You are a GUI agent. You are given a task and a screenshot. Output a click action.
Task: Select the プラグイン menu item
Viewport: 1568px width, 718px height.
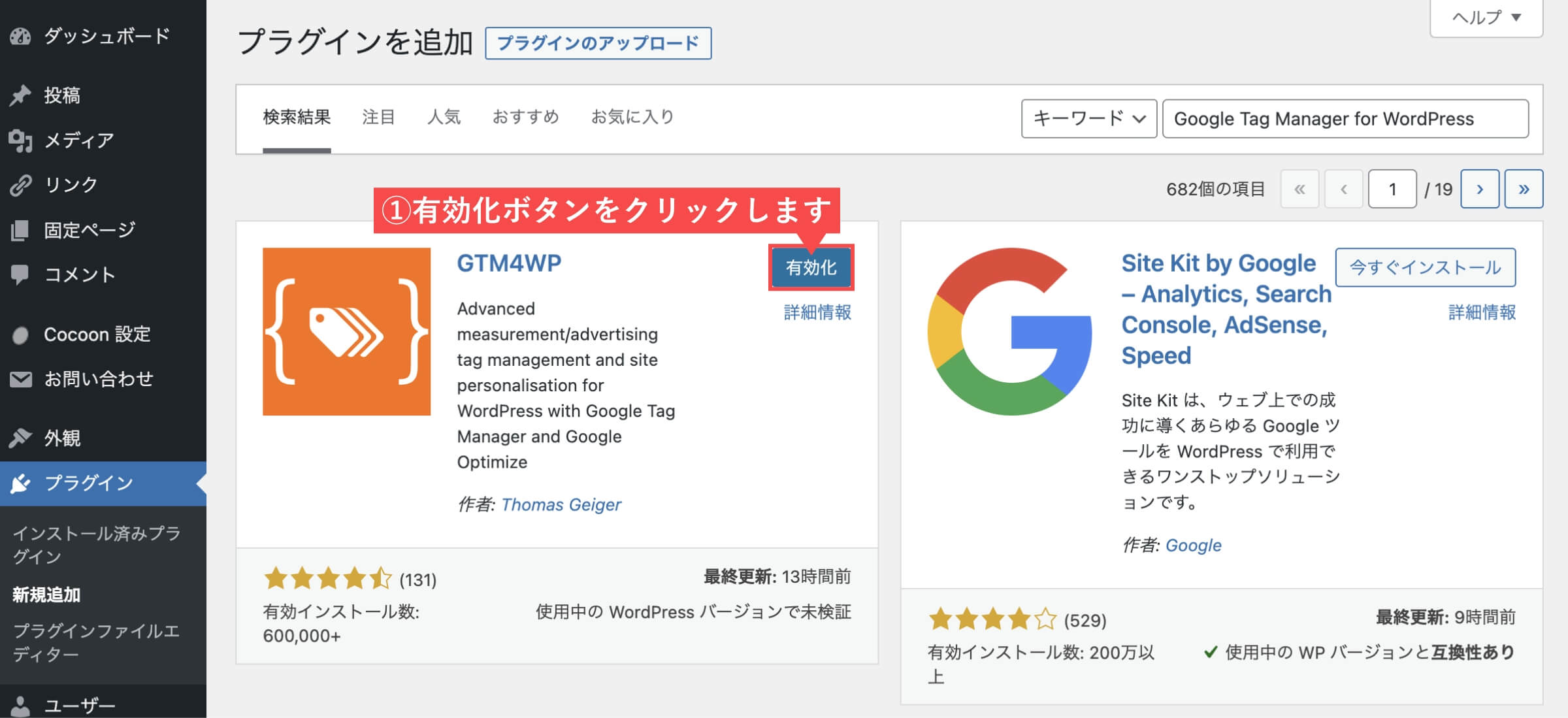coord(103,483)
